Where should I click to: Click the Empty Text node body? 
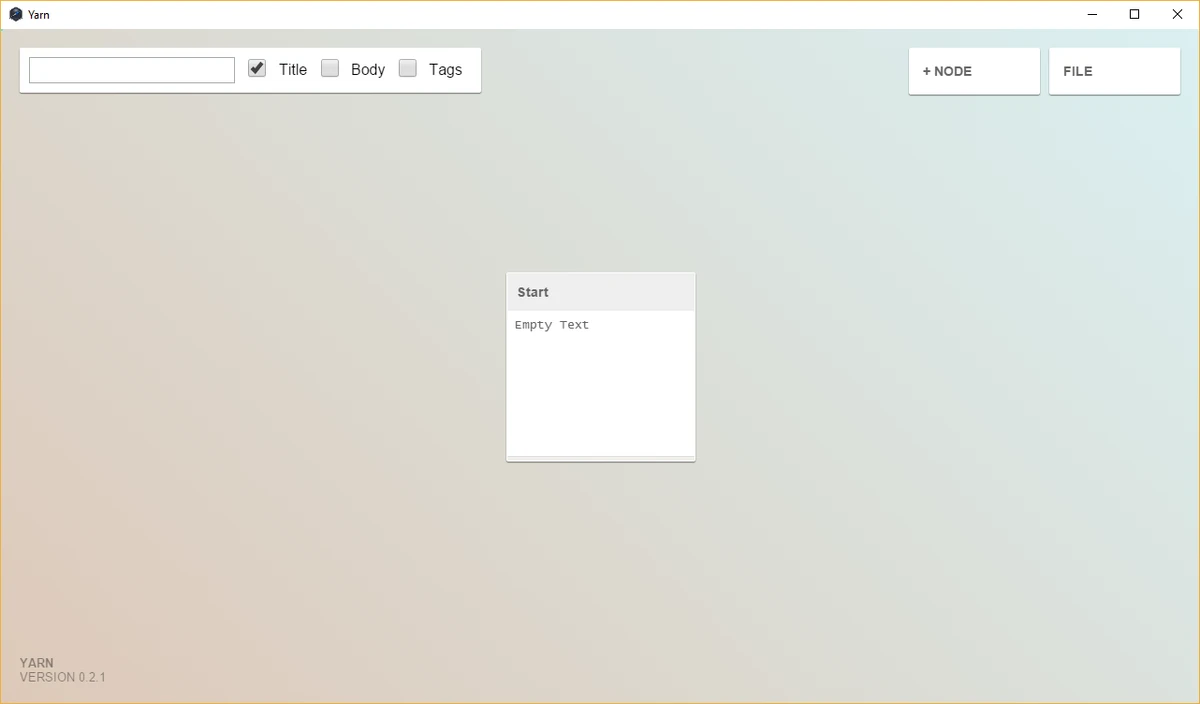click(x=600, y=383)
